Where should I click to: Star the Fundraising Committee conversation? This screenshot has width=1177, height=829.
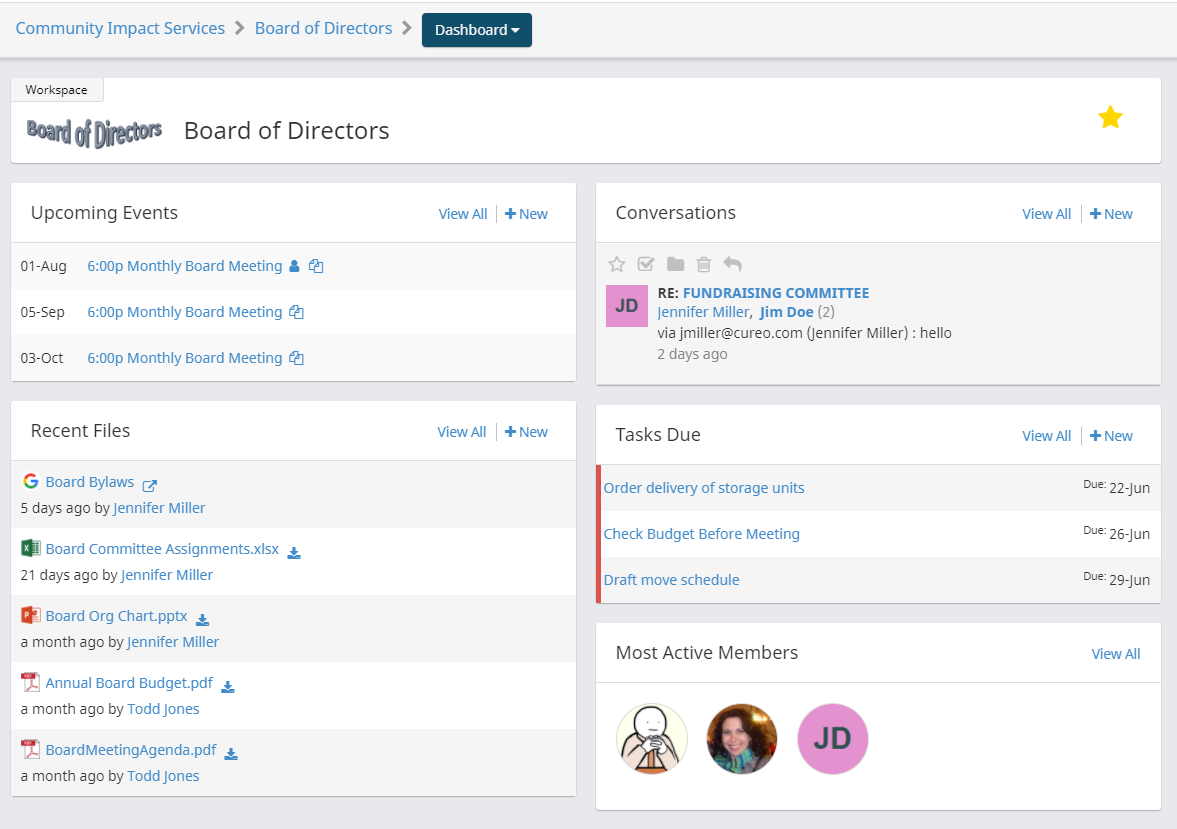(617, 265)
